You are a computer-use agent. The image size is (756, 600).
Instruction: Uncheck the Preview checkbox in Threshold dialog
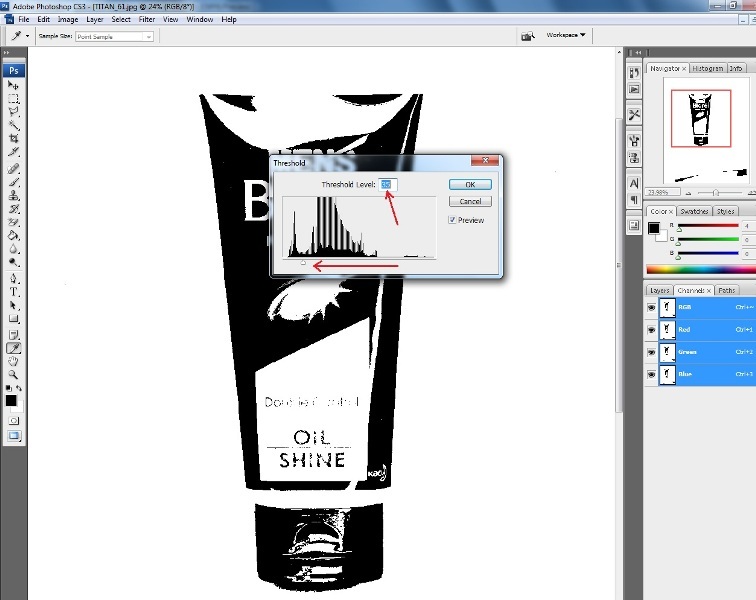(453, 220)
